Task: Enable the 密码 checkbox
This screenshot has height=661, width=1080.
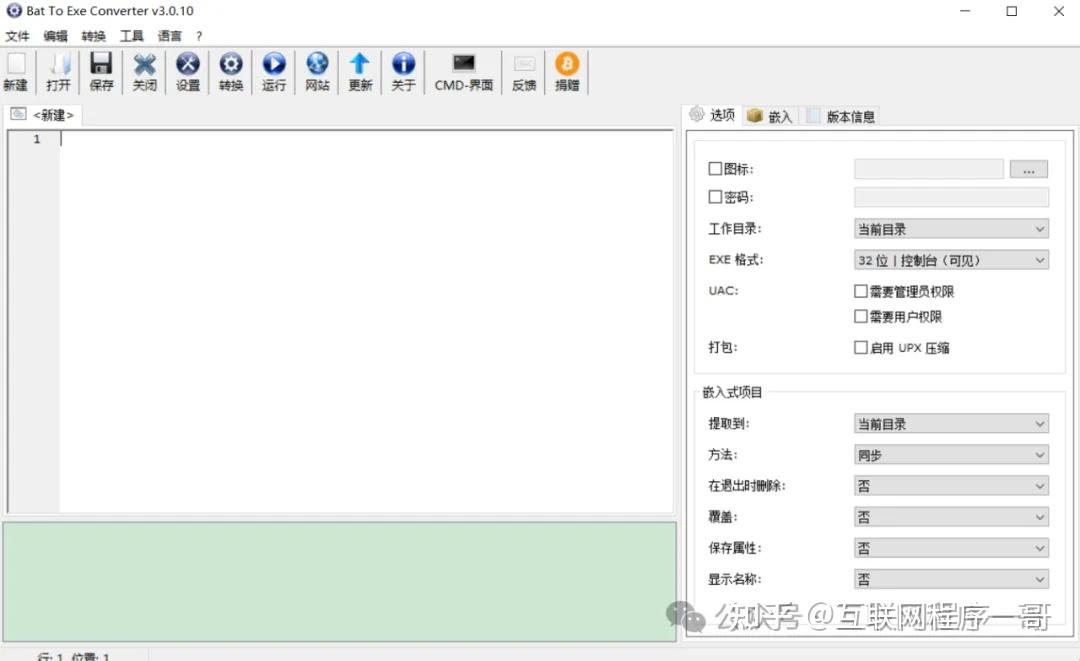Action: [x=715, y=197]
